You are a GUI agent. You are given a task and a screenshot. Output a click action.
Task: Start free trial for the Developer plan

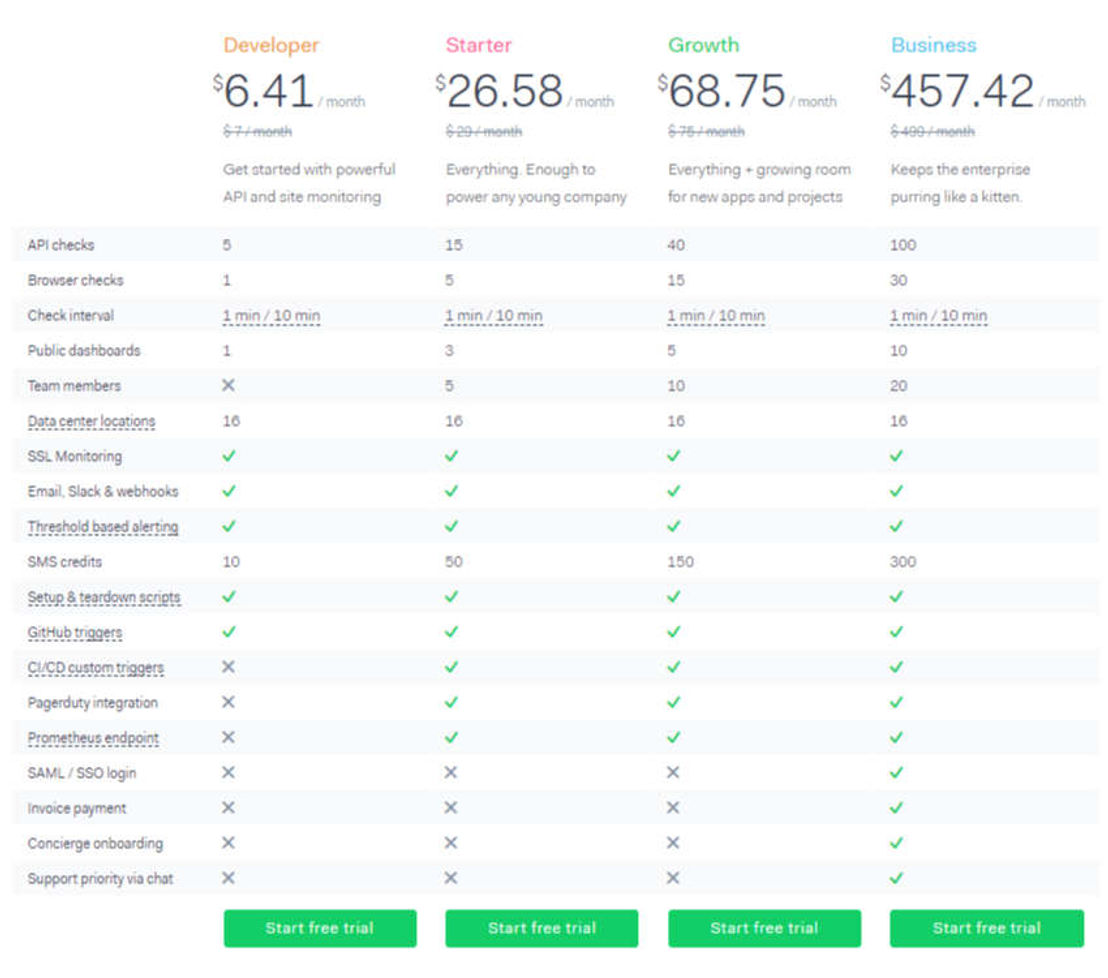pos(320,928)
